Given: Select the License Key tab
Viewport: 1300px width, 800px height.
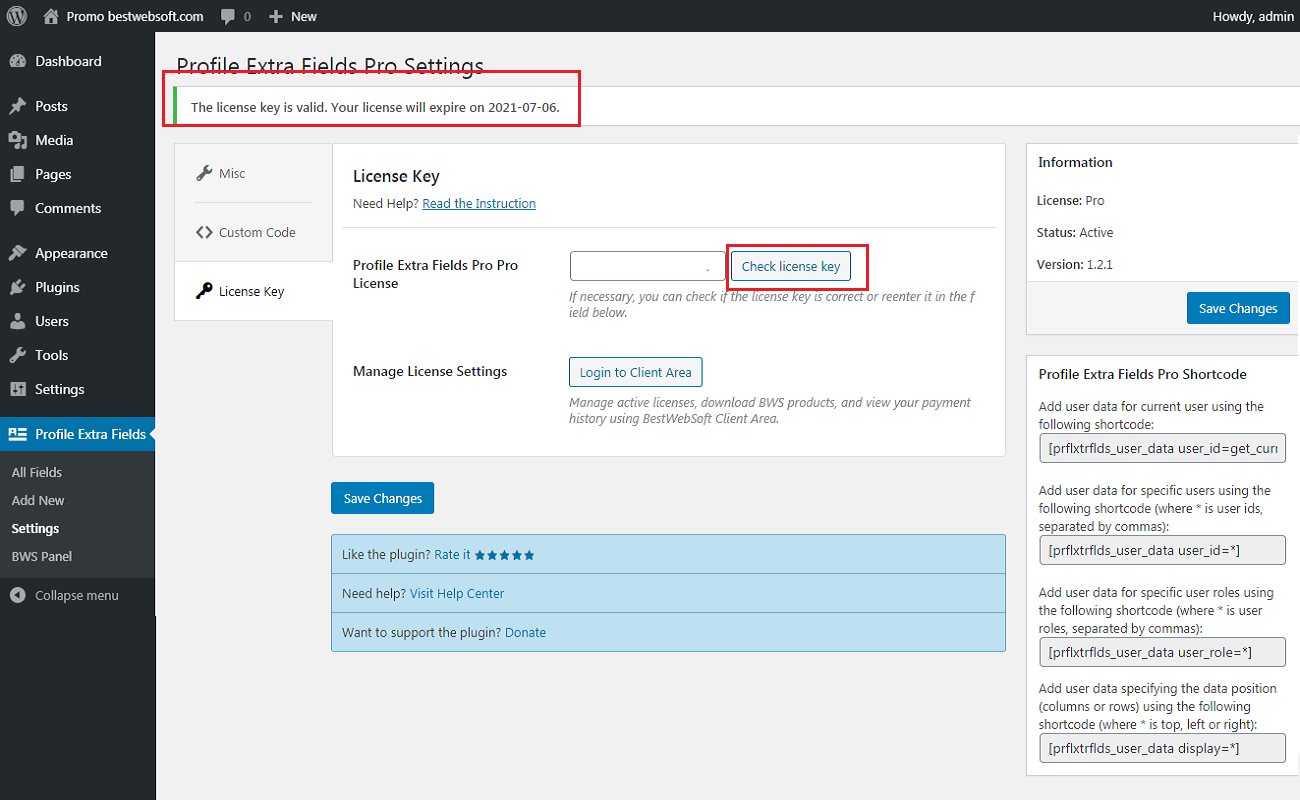Looking at the screenshot, I should click(253, 291).
